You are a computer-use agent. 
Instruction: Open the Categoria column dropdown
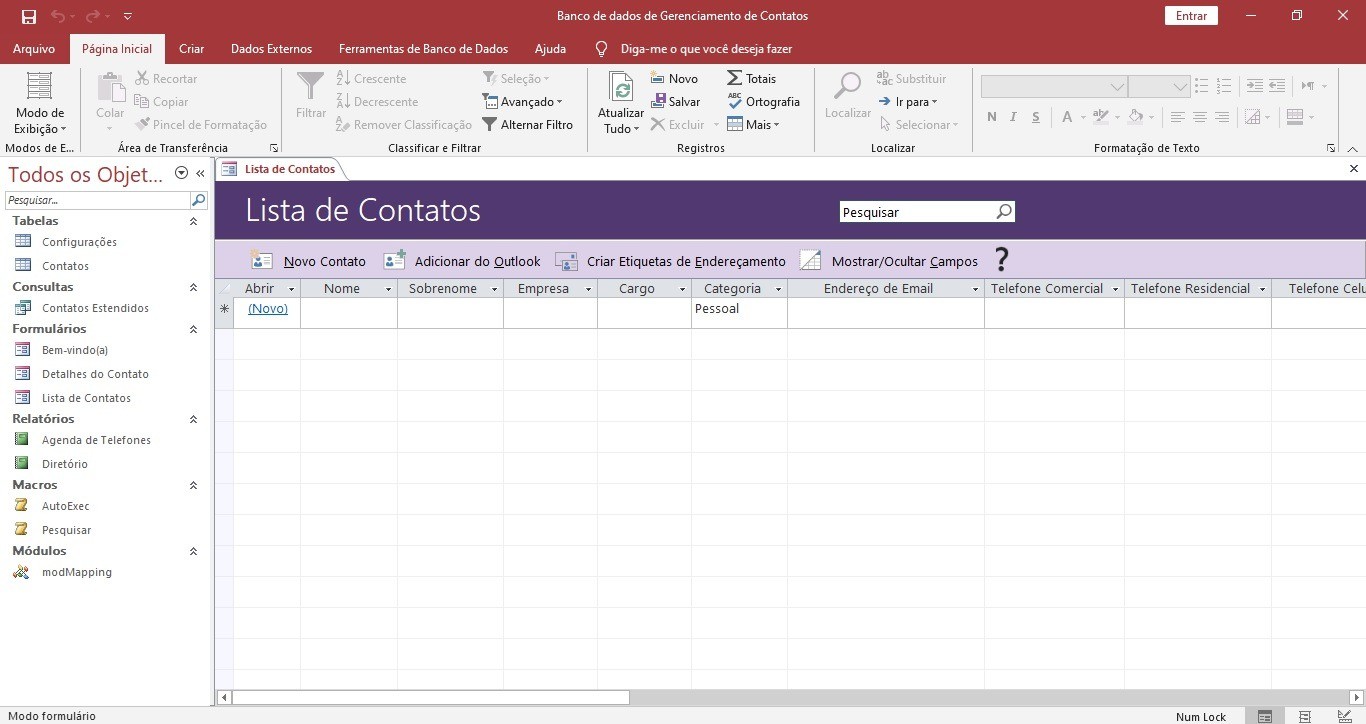click(778, 288)
